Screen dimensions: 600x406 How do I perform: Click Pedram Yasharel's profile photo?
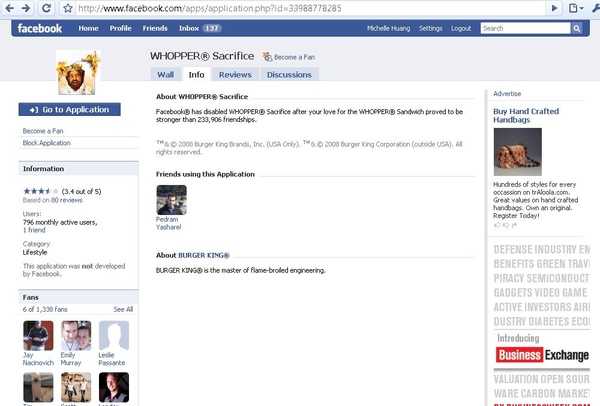(171, 200)
